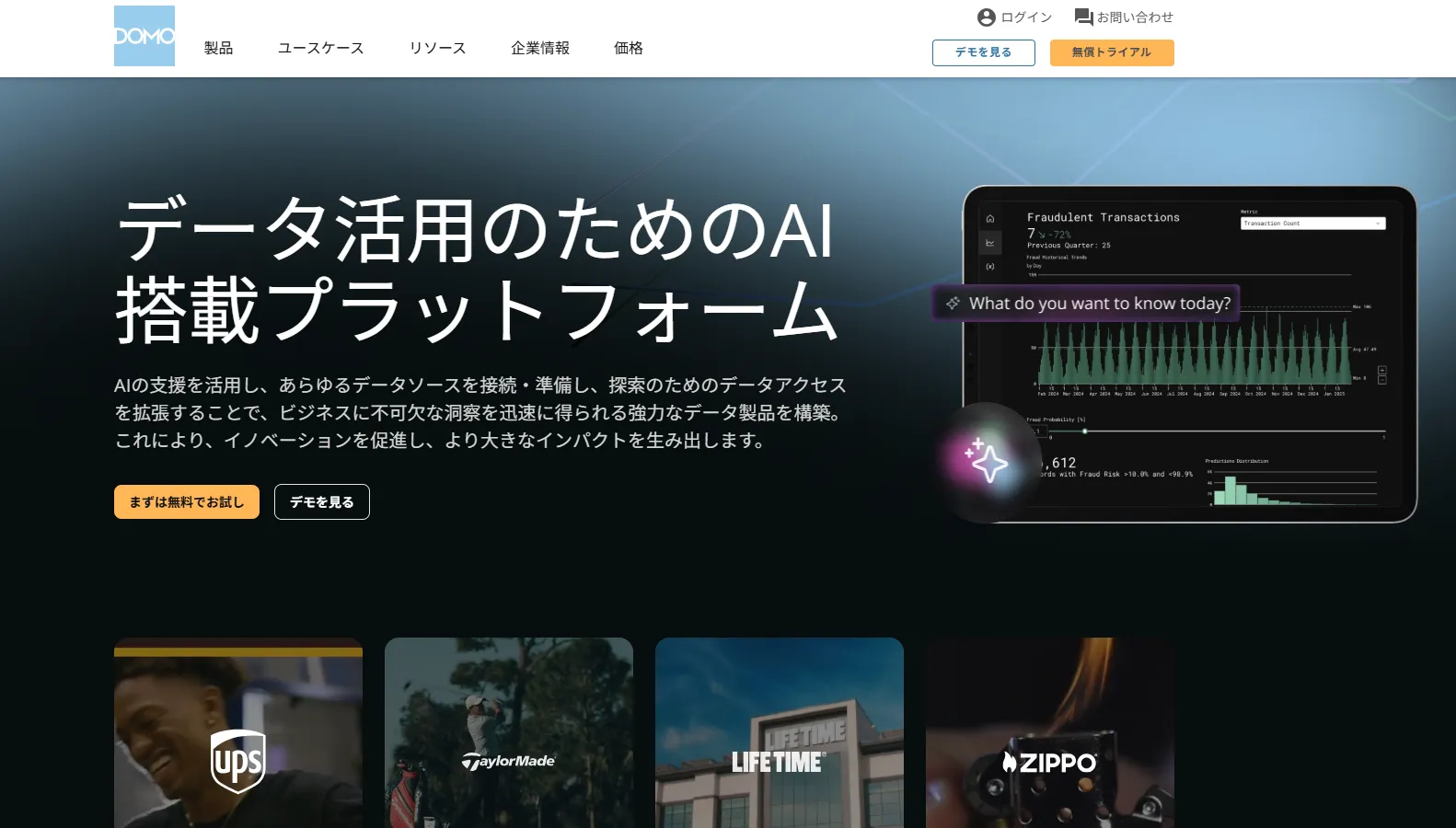The height and width of the screenshot is (828, 1456).
Task: Click the Previous Quarter: 25 text
Action: coord(1069,246)
